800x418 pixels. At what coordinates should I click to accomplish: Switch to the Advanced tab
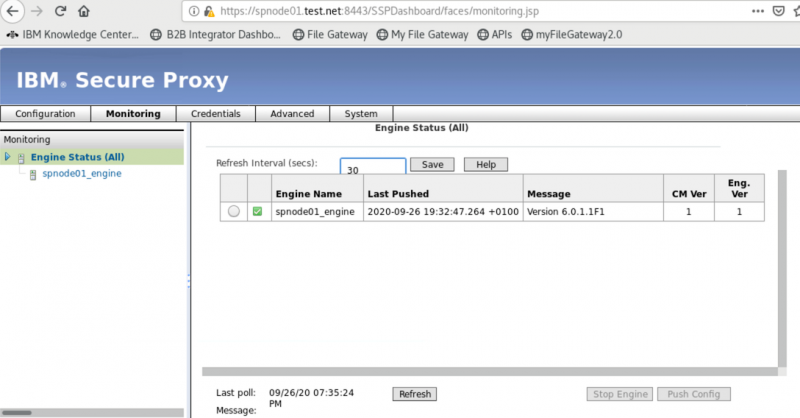click(292, 114)
